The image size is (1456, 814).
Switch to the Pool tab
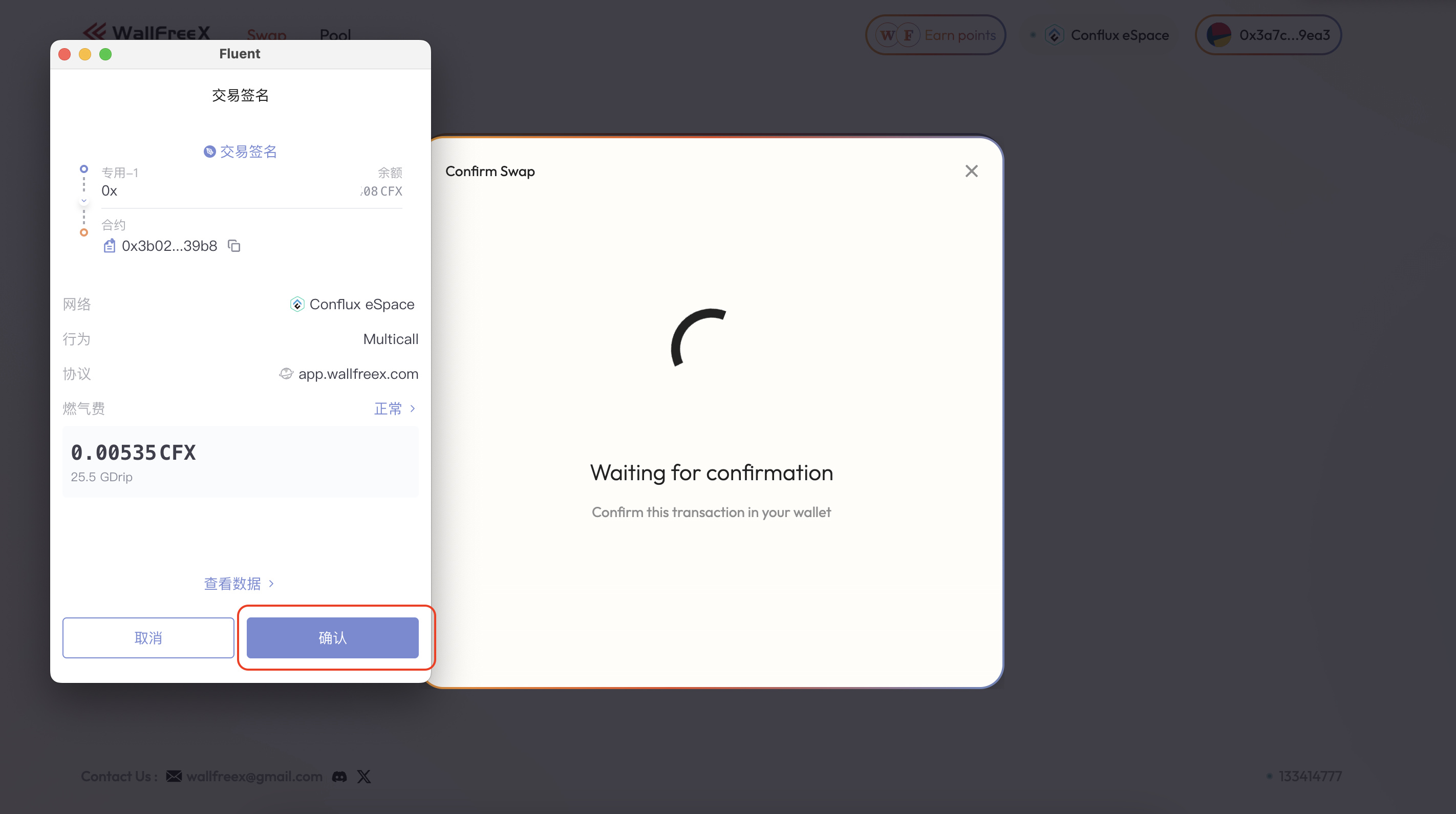[335, 35]
